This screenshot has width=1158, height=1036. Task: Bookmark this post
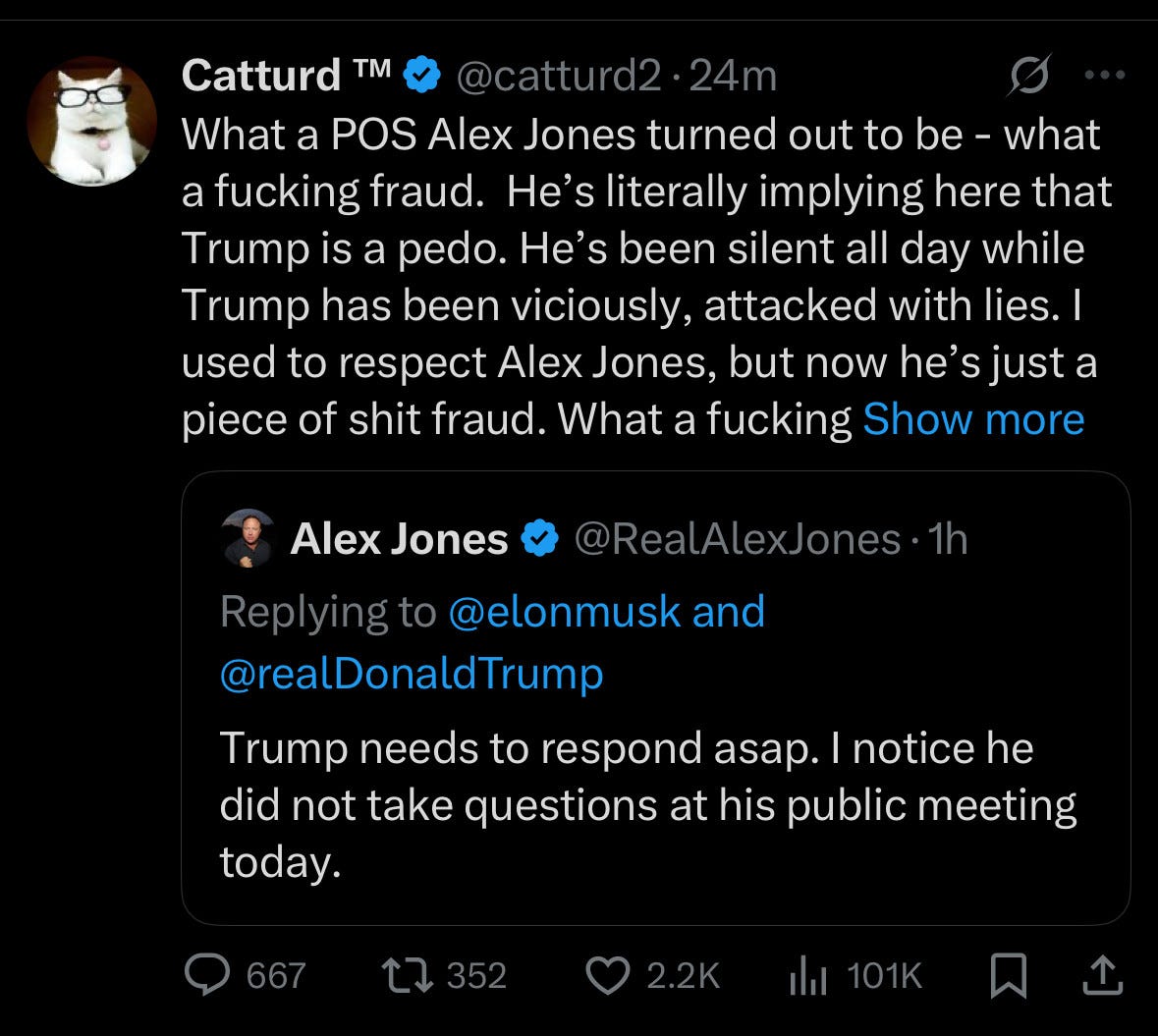point(1008,975)
